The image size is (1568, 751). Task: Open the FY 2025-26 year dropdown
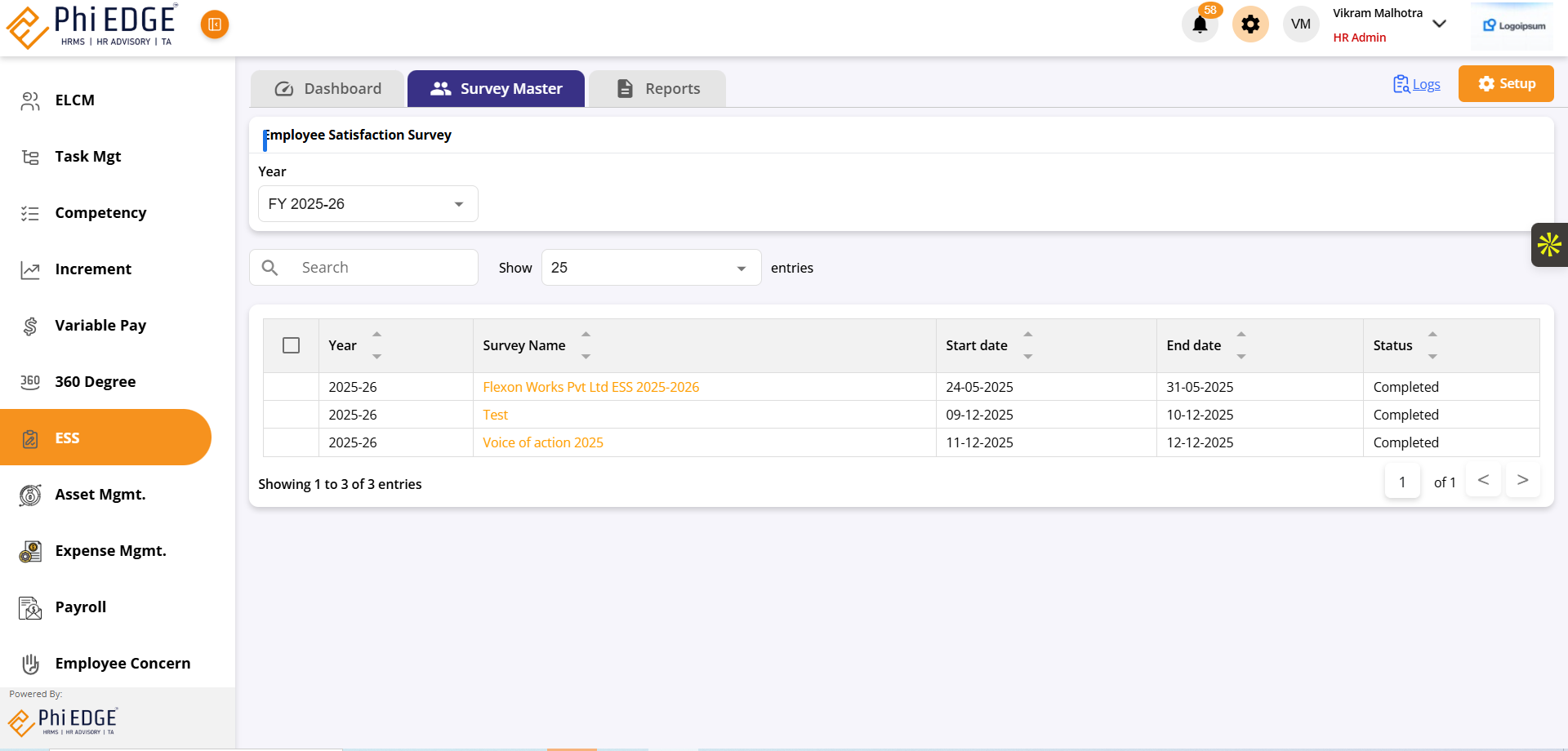coord(367,204)
